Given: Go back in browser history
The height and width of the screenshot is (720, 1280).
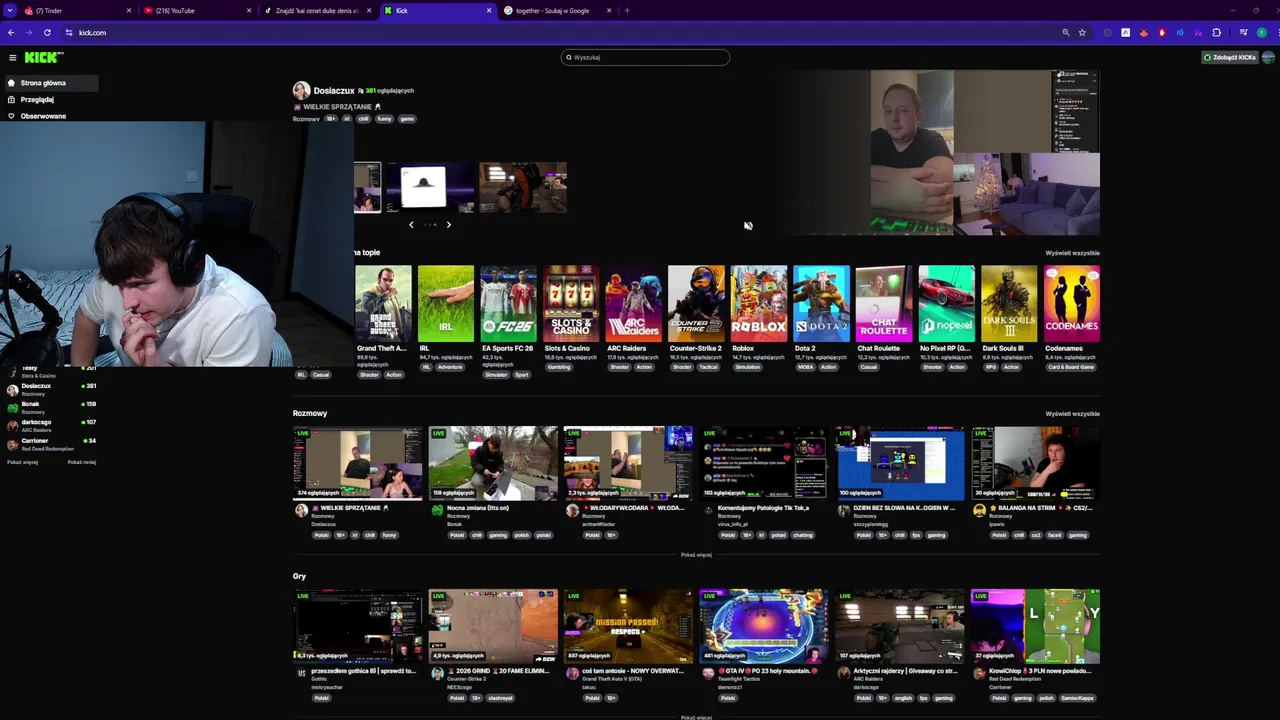Looking at the screenshot, I should tap(11, 32).
